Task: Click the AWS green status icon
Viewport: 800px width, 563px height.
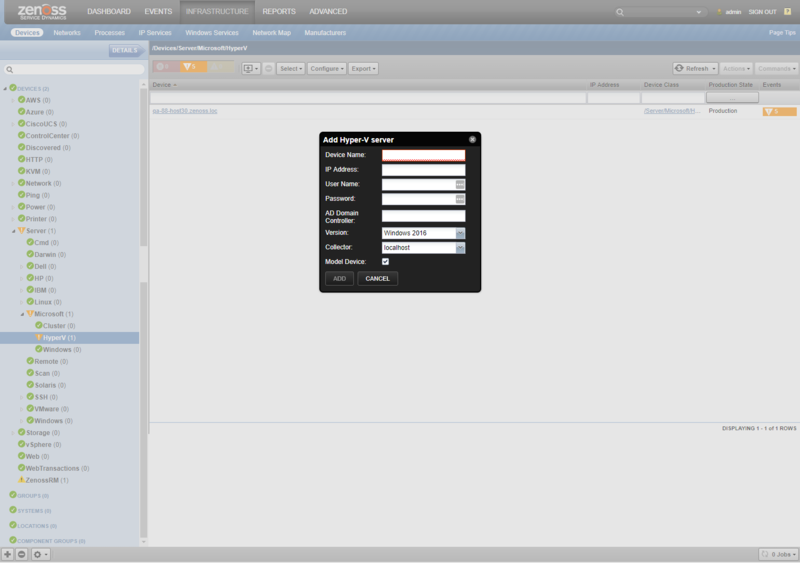Action: [21, 100]
